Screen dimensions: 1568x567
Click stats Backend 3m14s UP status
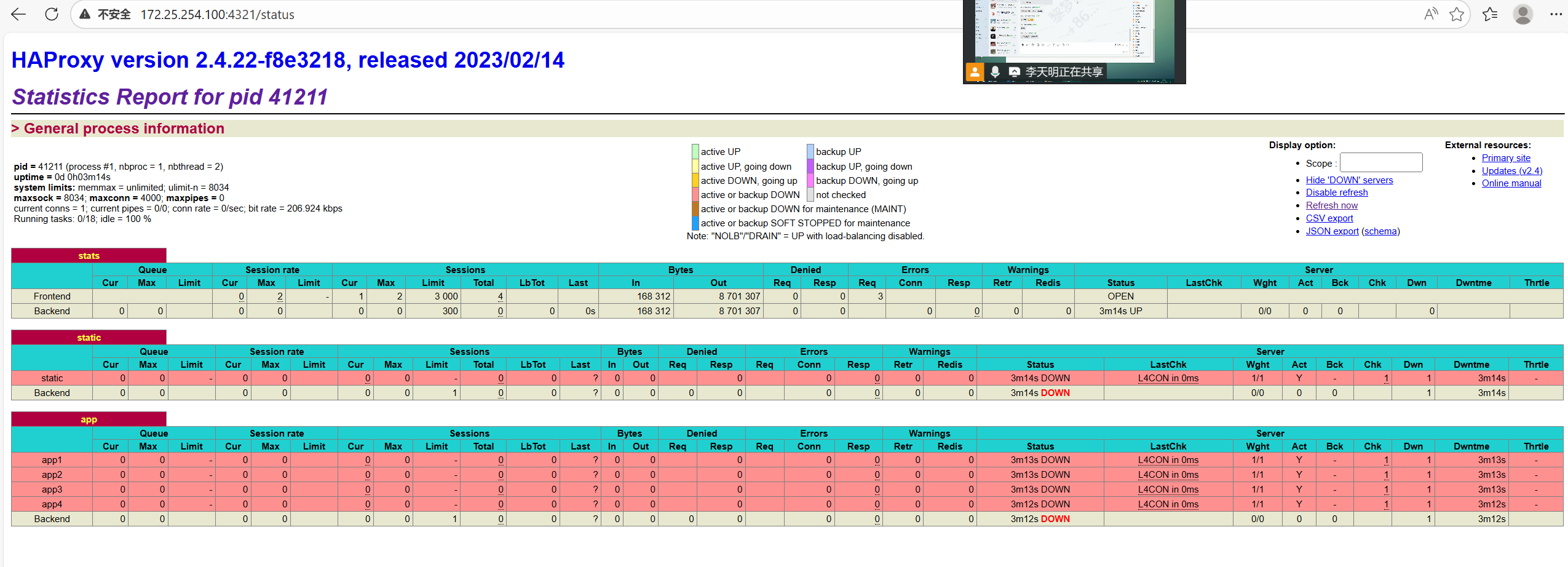(x=1120, y=311)
